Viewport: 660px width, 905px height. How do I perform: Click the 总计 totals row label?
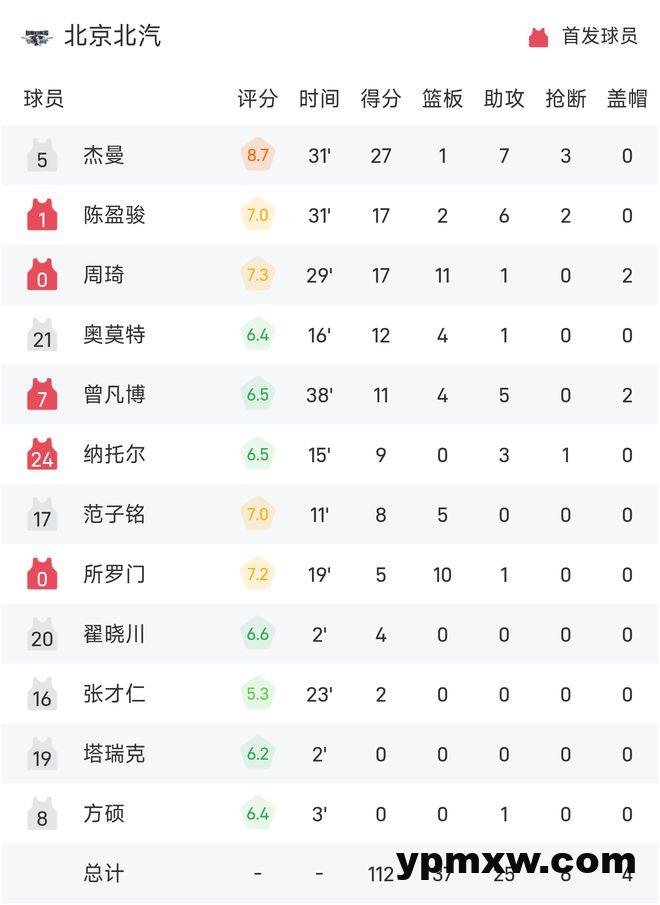point(104,874)
